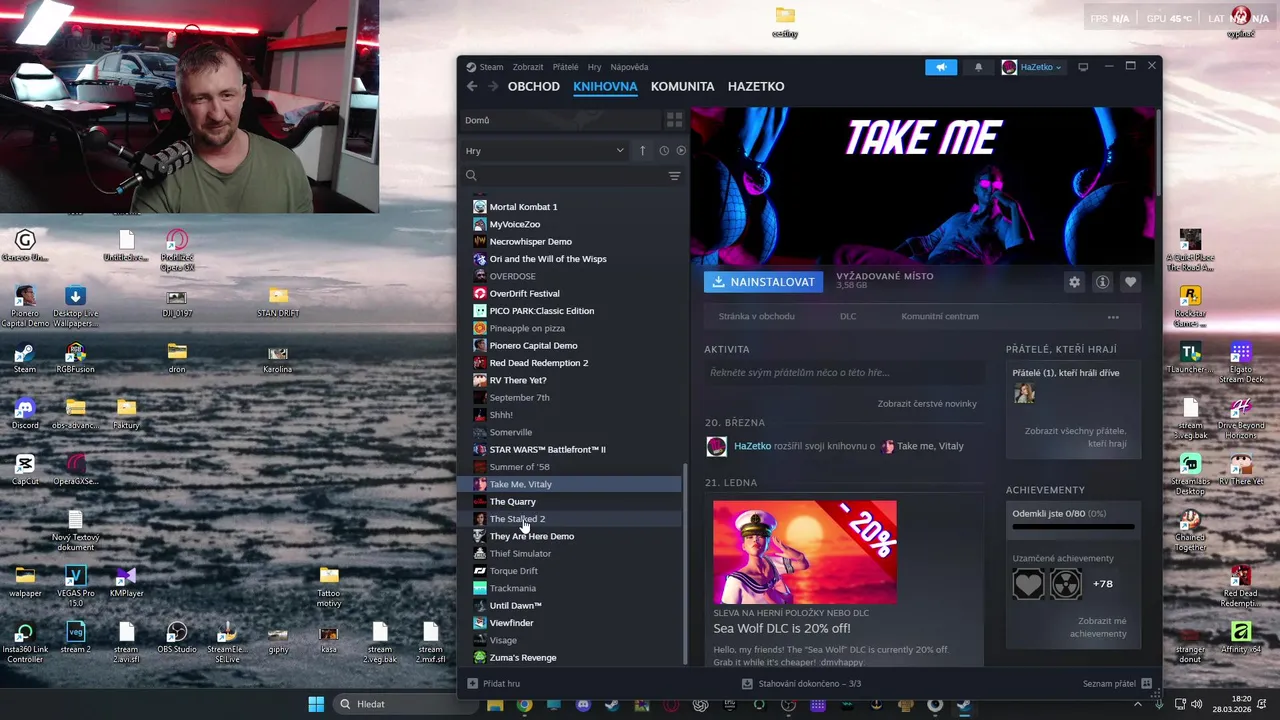
Task: Open the Nápověda menu
Action: click(x=629, y=67)
